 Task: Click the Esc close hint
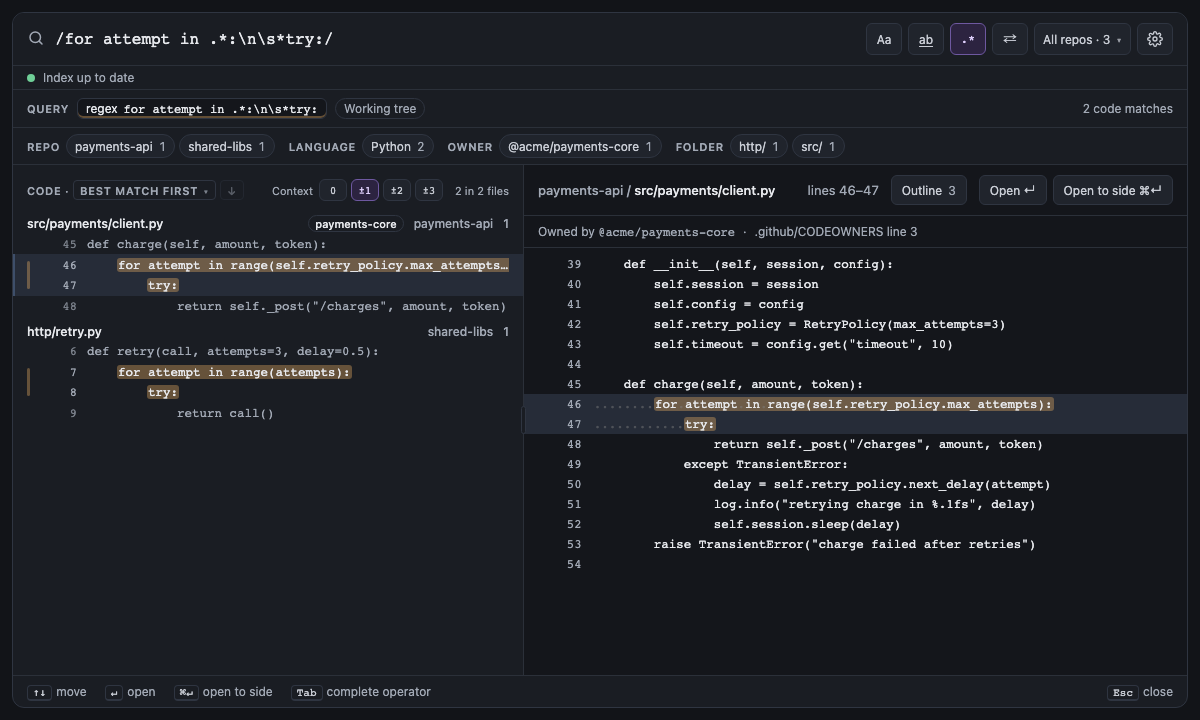point(1140,692)
